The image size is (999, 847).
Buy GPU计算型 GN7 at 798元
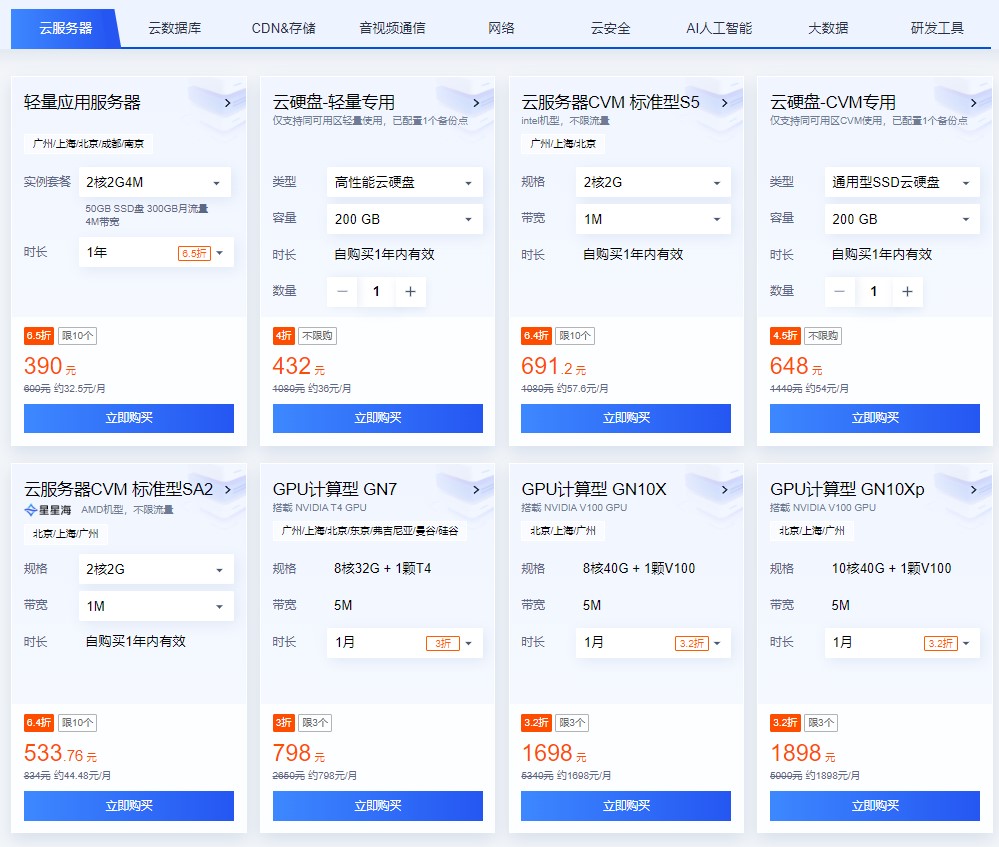(x=378, y=806)
